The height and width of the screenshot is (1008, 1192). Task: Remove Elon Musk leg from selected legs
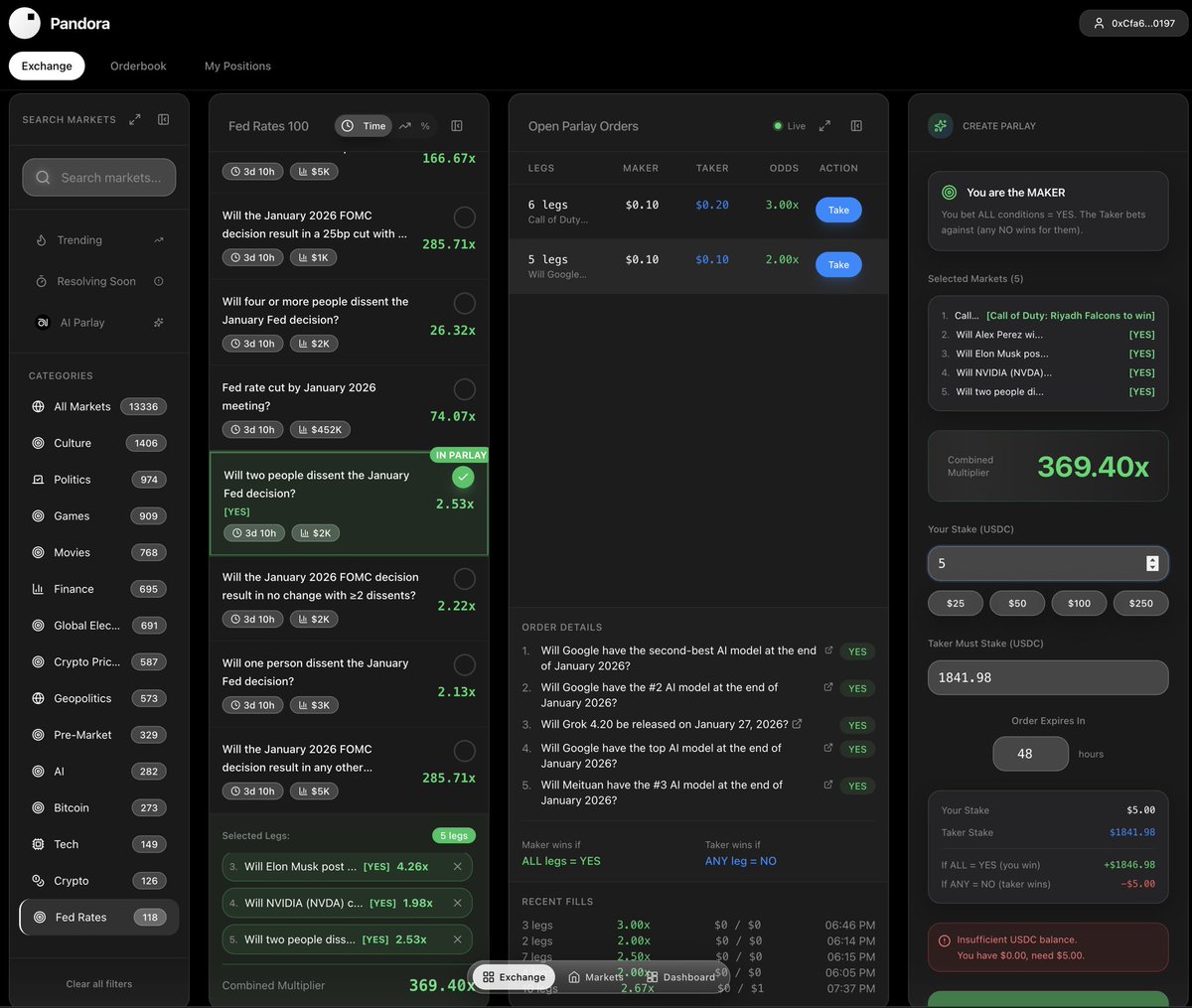pyautogui.click(x=458, y=867)
